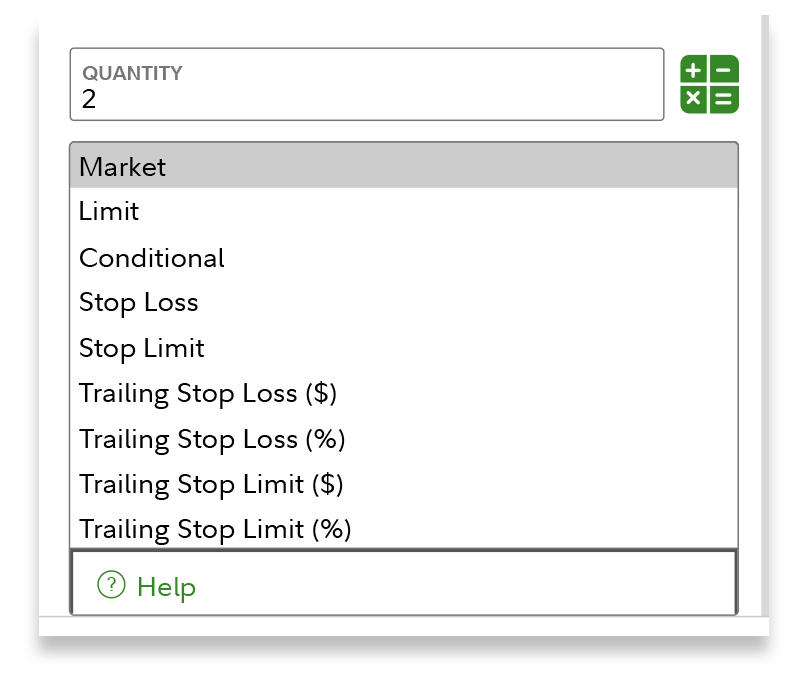The width and height of the screenshot is (807, 675).
Task: Click the vertical scrollbar on the right
Action: pyautogui.click(x=764, y=300)
